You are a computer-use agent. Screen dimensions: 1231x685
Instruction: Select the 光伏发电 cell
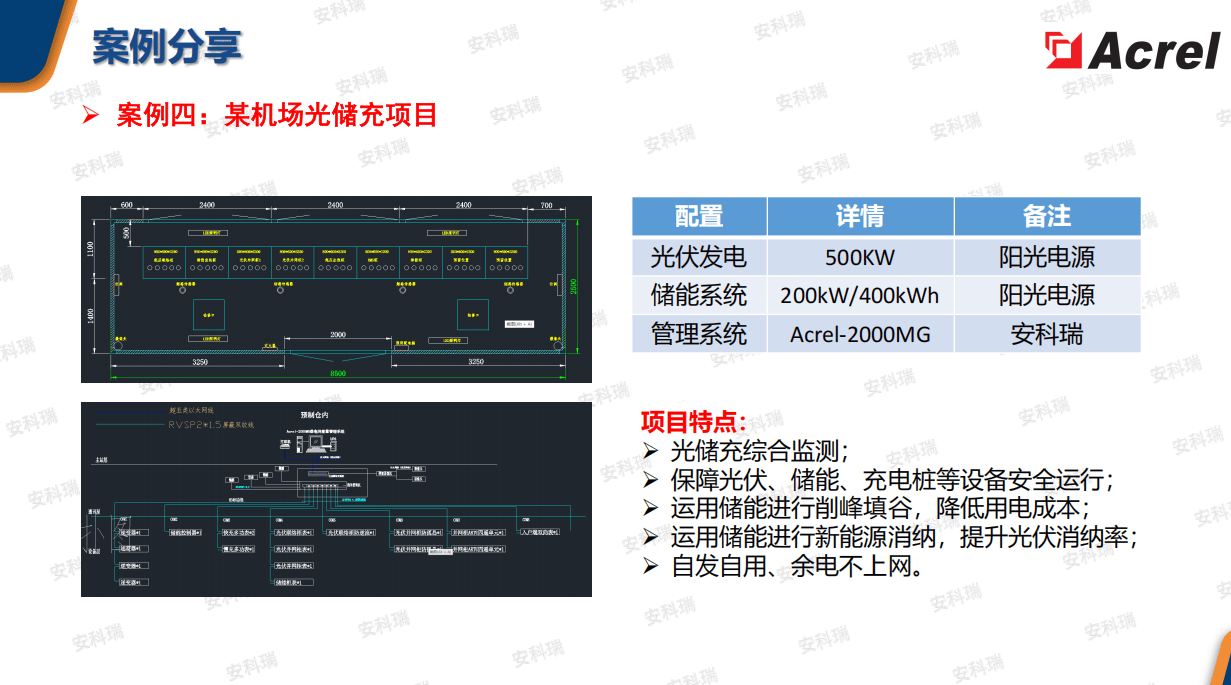tap(699, 257)
